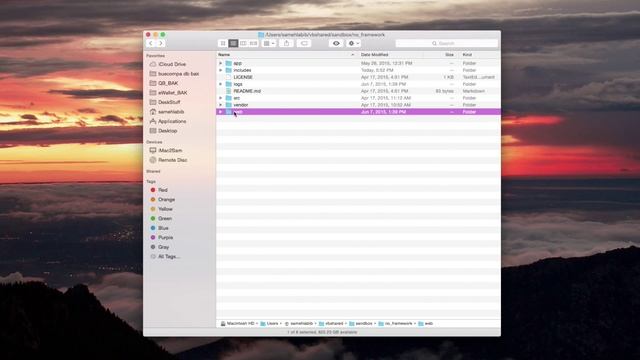Open the item arrangement dropdown

point(269,43)
